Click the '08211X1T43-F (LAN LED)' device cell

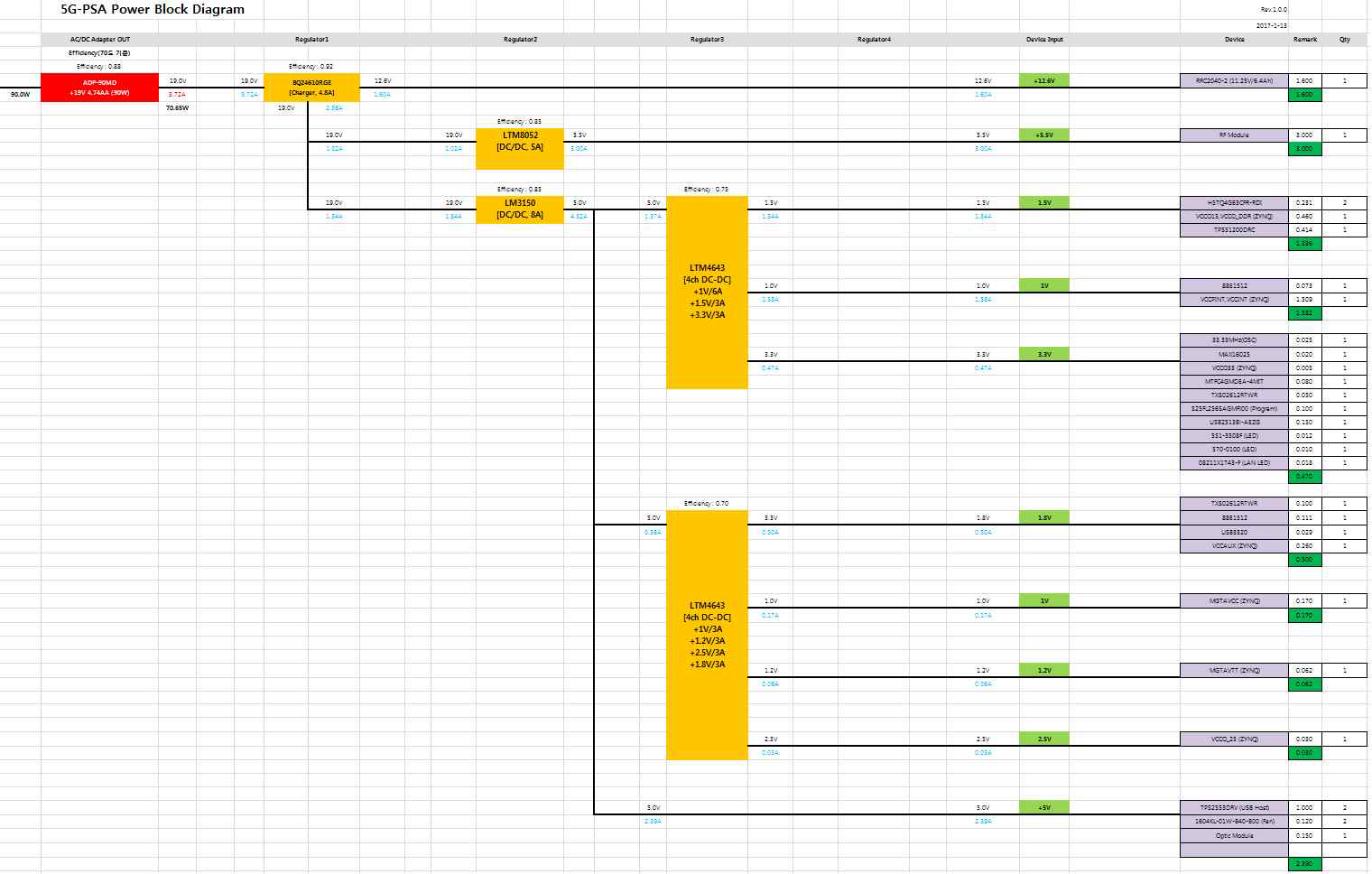pyautogui.click(x=1234, y=462)
